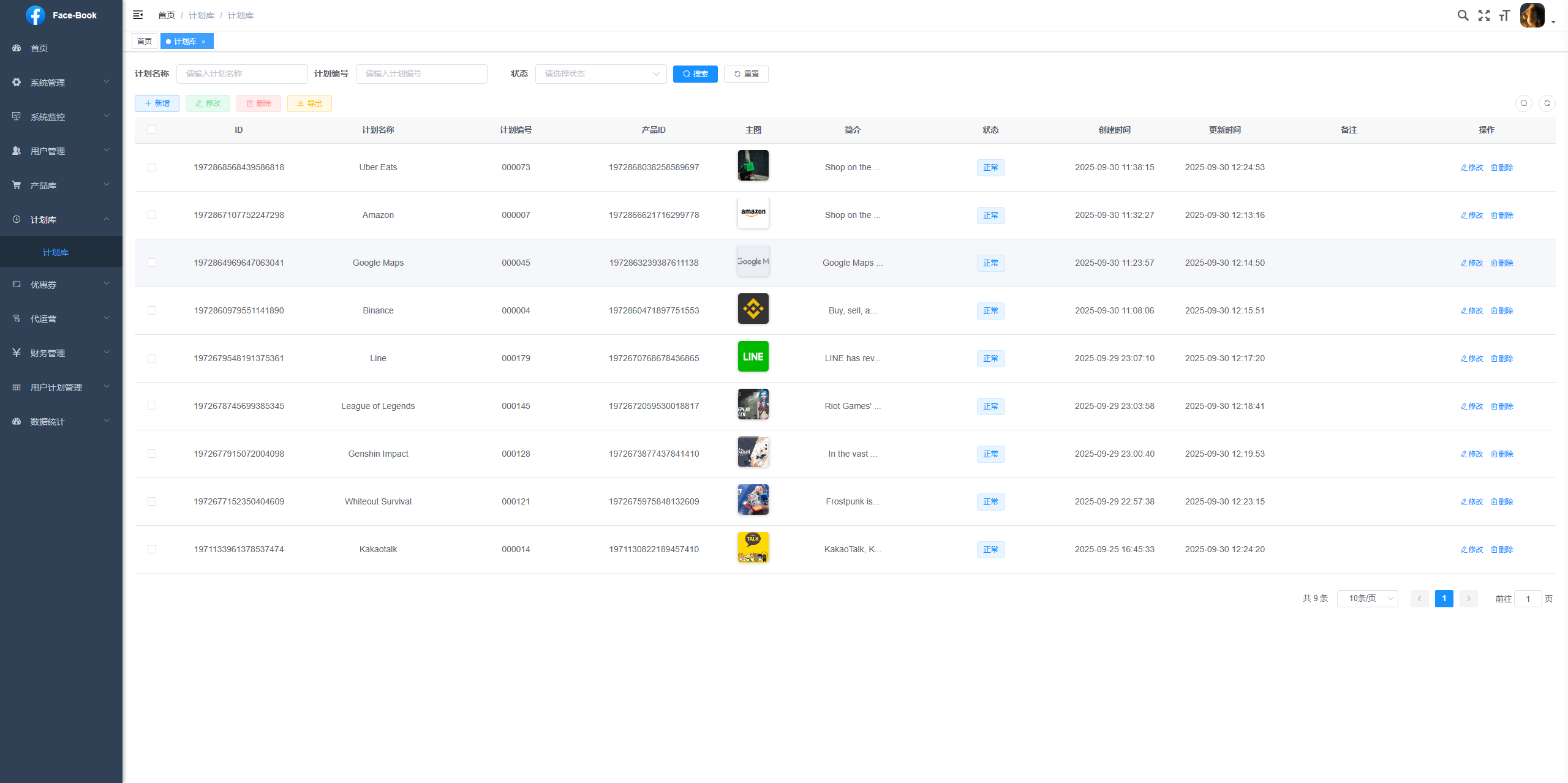Click 修改 link for Amazon row
This screenshot has width=1568, height=783.
point(1472,215)
